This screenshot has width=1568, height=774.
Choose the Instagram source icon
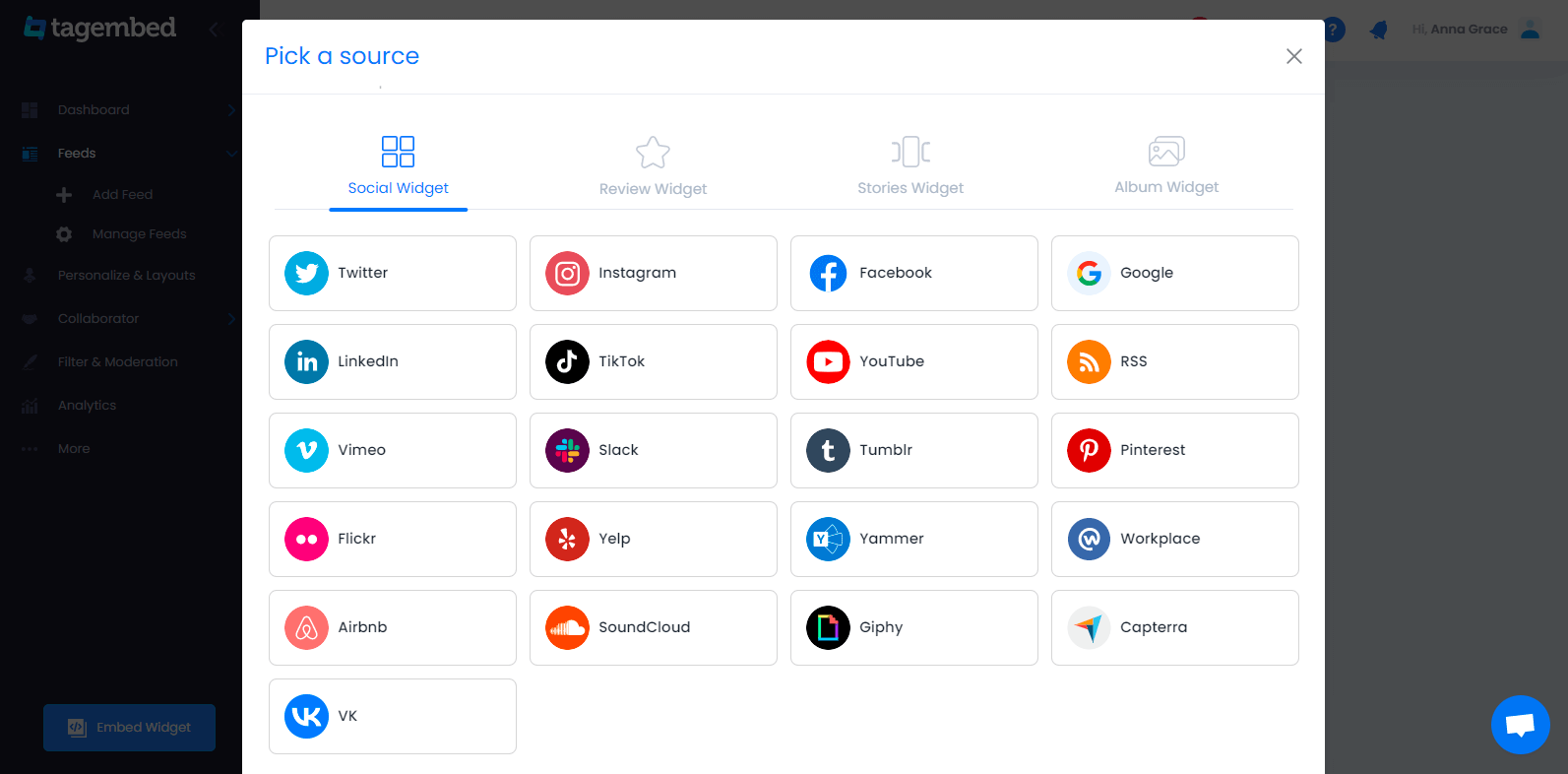pyautogui.click(x=567, y=273)
